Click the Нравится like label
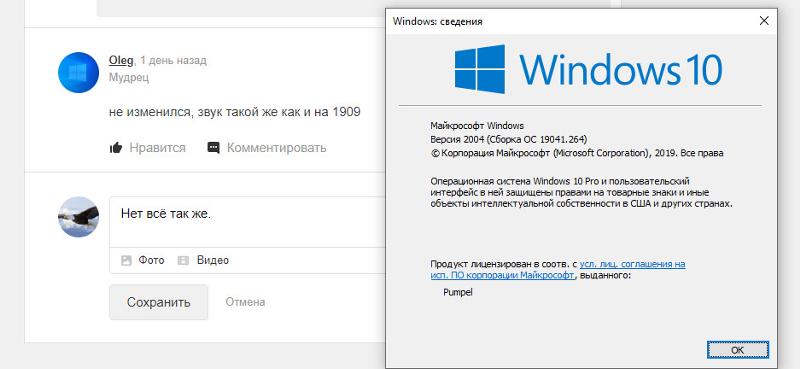The image size is (800, 369). tap(157, 148)
